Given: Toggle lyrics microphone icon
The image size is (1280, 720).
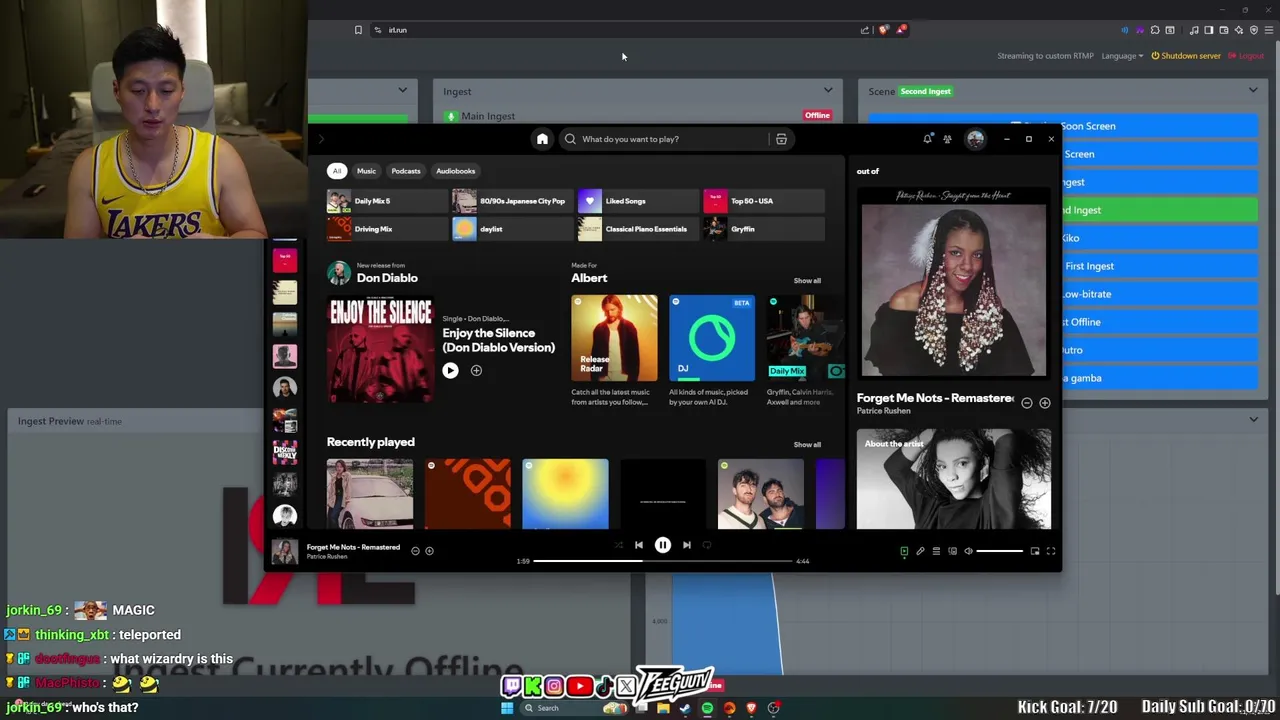Looking at the screenshot, I should 920,551.
